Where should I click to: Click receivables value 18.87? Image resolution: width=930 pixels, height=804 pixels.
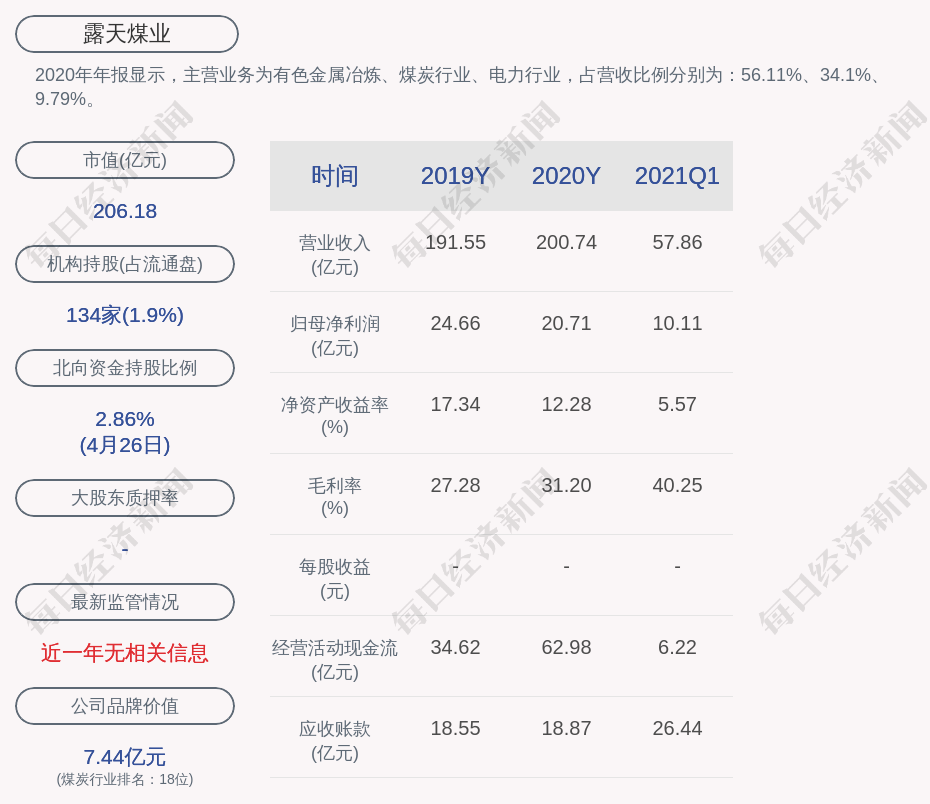pos(566,728)
